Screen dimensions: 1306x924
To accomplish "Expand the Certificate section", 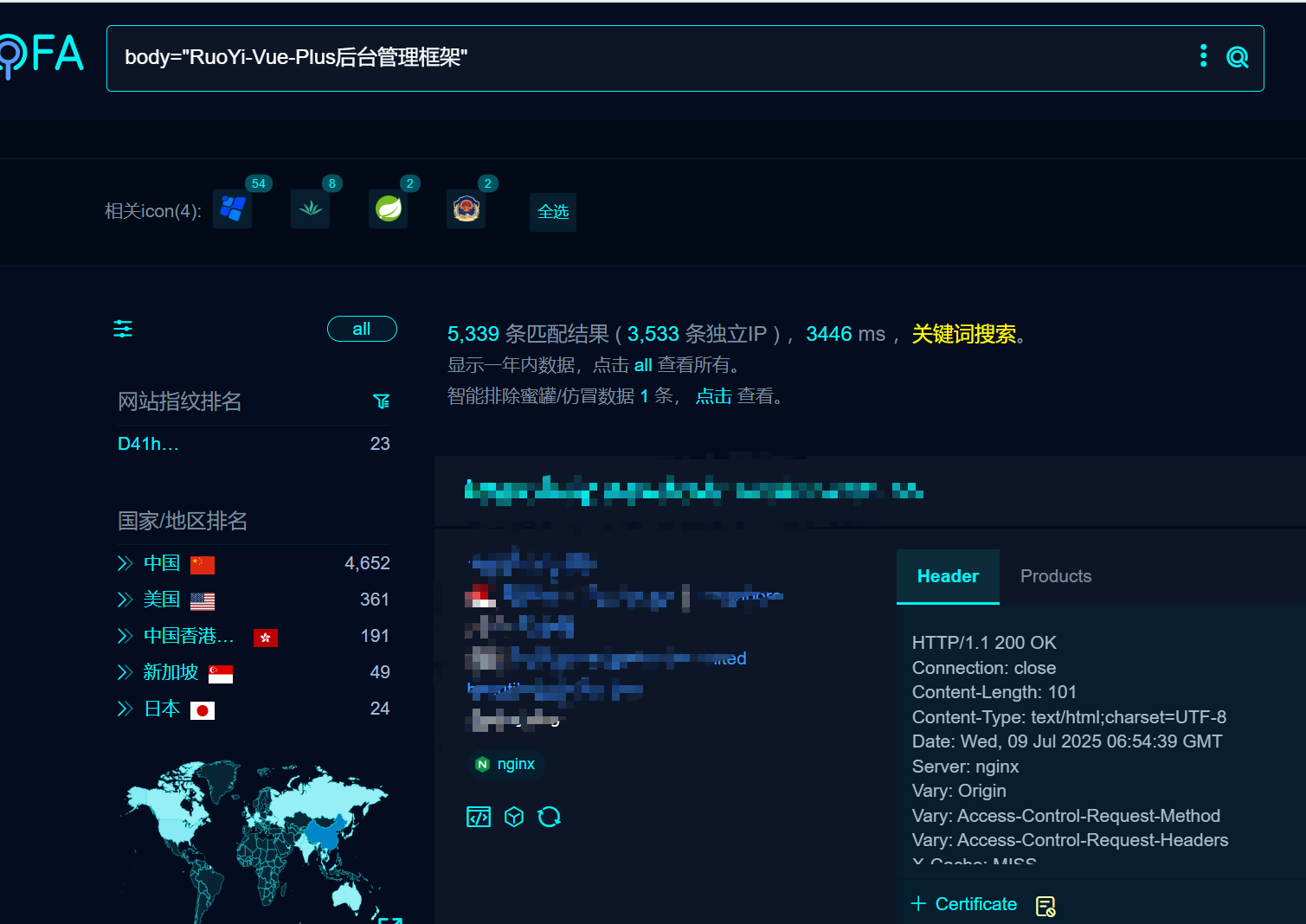I will (x=965, y=904).
